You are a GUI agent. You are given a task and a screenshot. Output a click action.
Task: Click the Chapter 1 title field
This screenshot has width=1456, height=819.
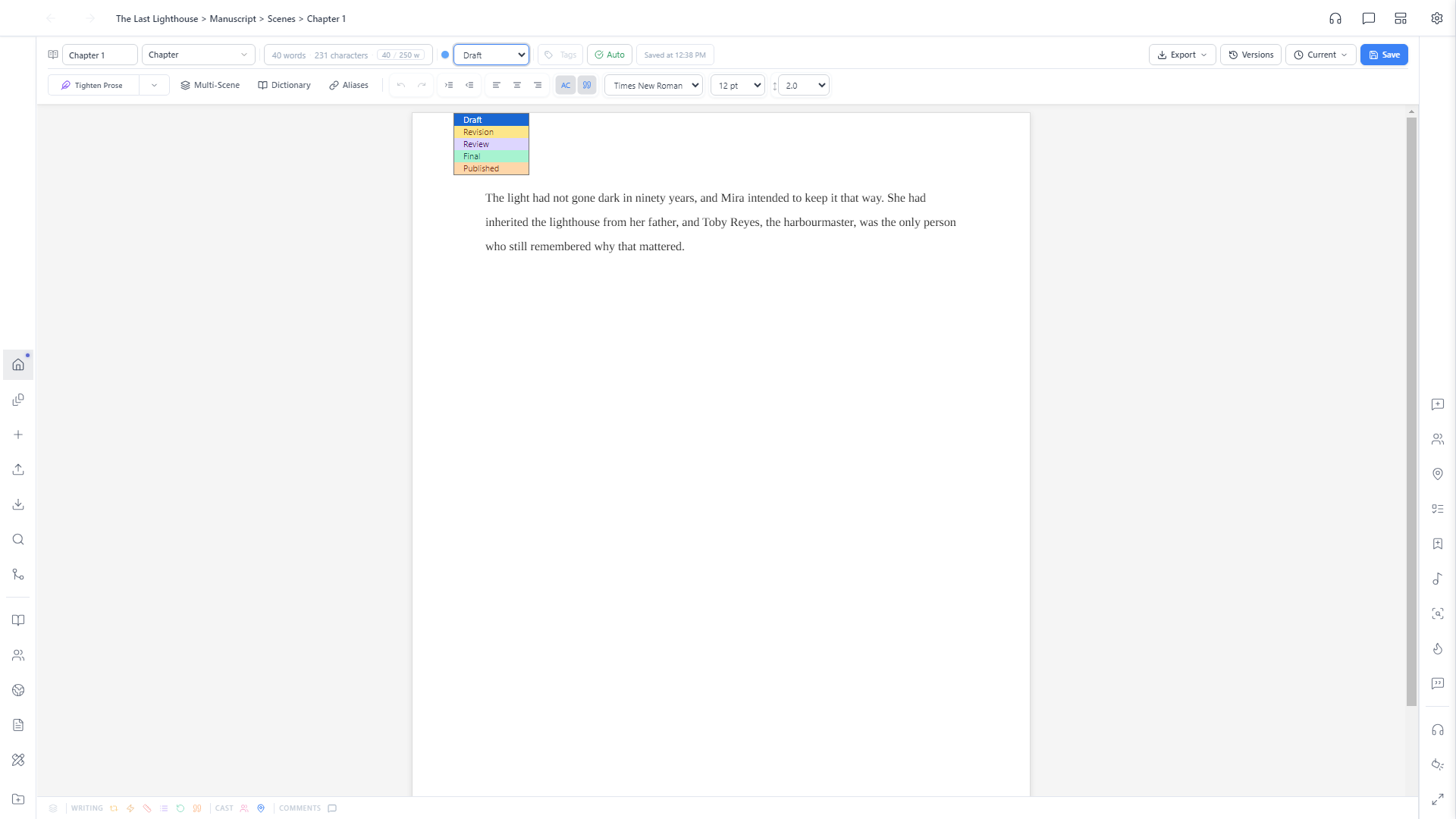click(x=100, y=55)
